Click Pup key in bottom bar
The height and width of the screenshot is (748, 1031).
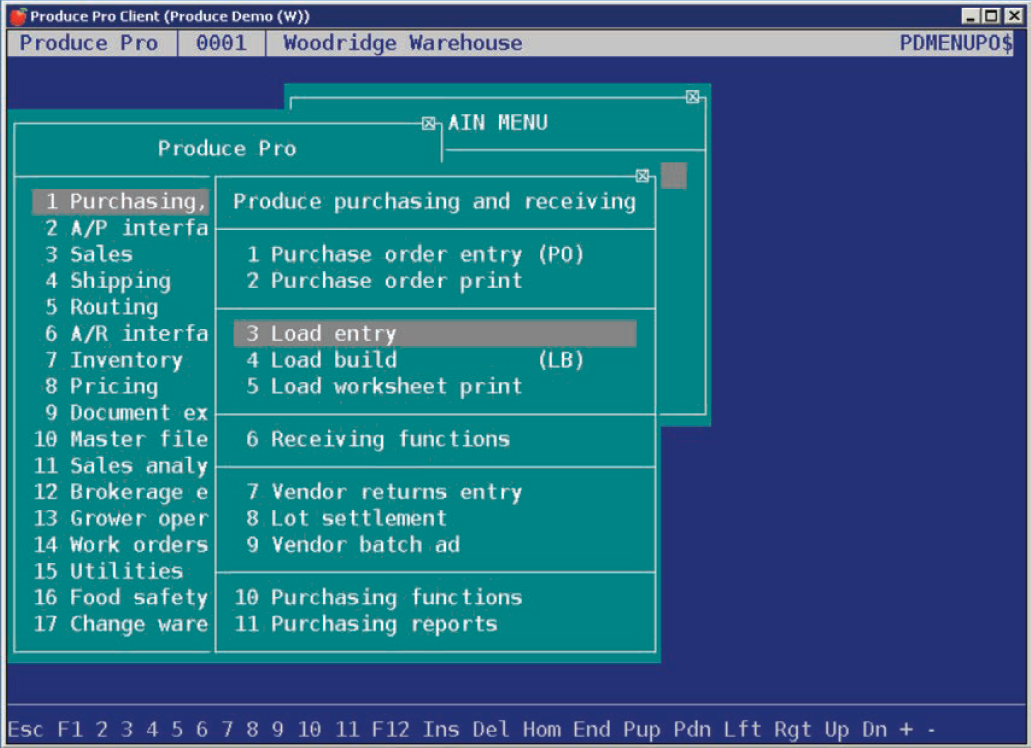pyautogui.click(x=642, y=729)
